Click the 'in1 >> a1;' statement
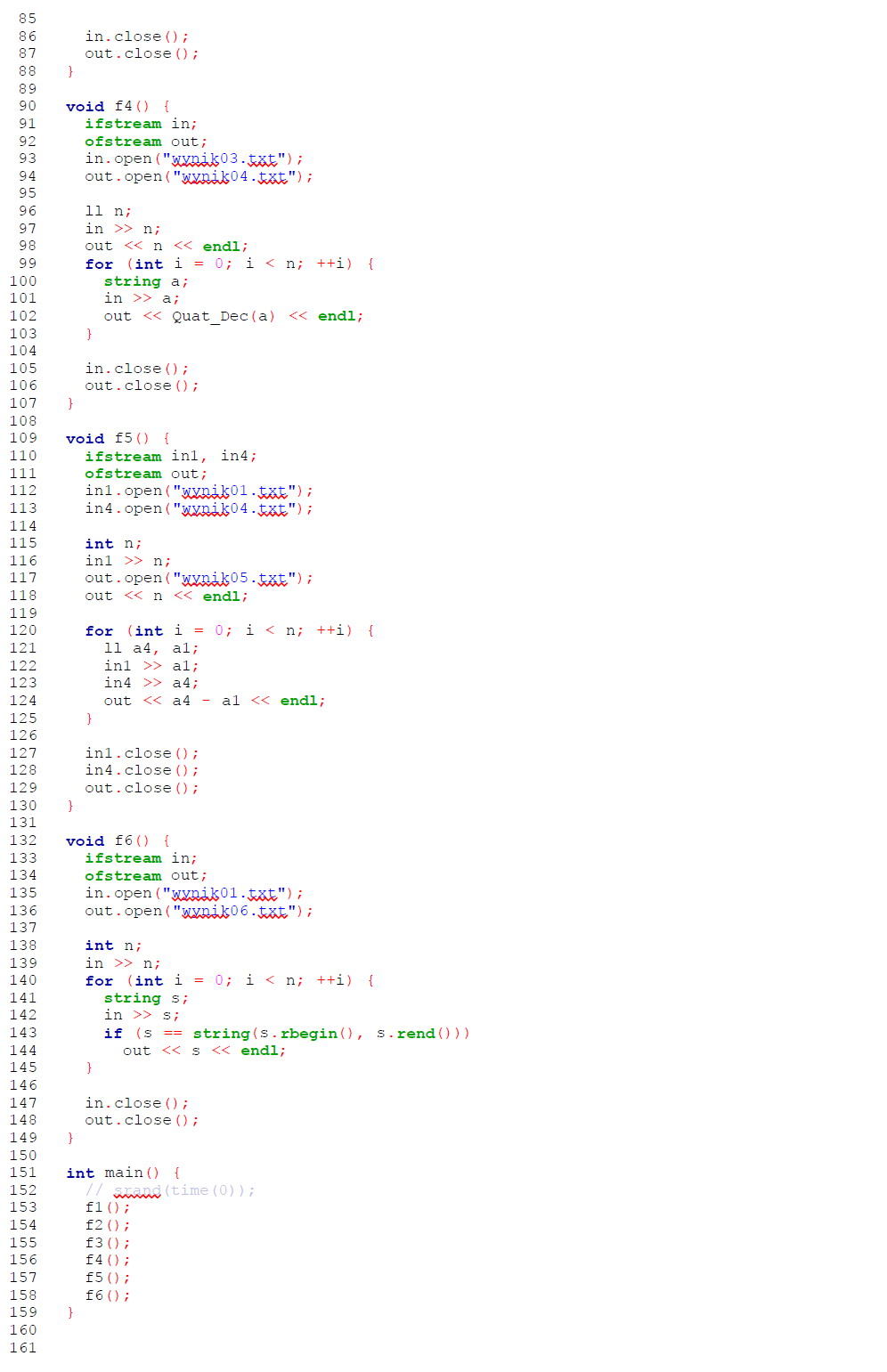Viewport: 887px width, 1372px height. pos(151,666)
